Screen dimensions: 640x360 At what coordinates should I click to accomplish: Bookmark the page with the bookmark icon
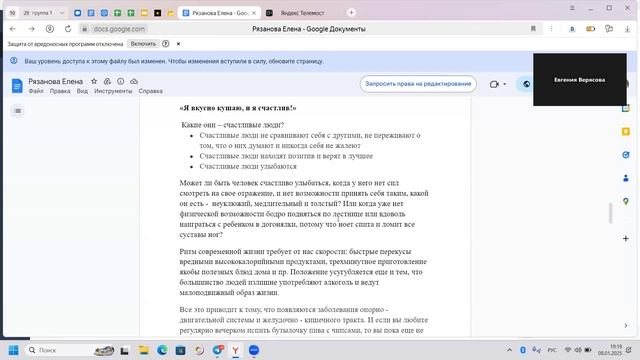[533, 29]
